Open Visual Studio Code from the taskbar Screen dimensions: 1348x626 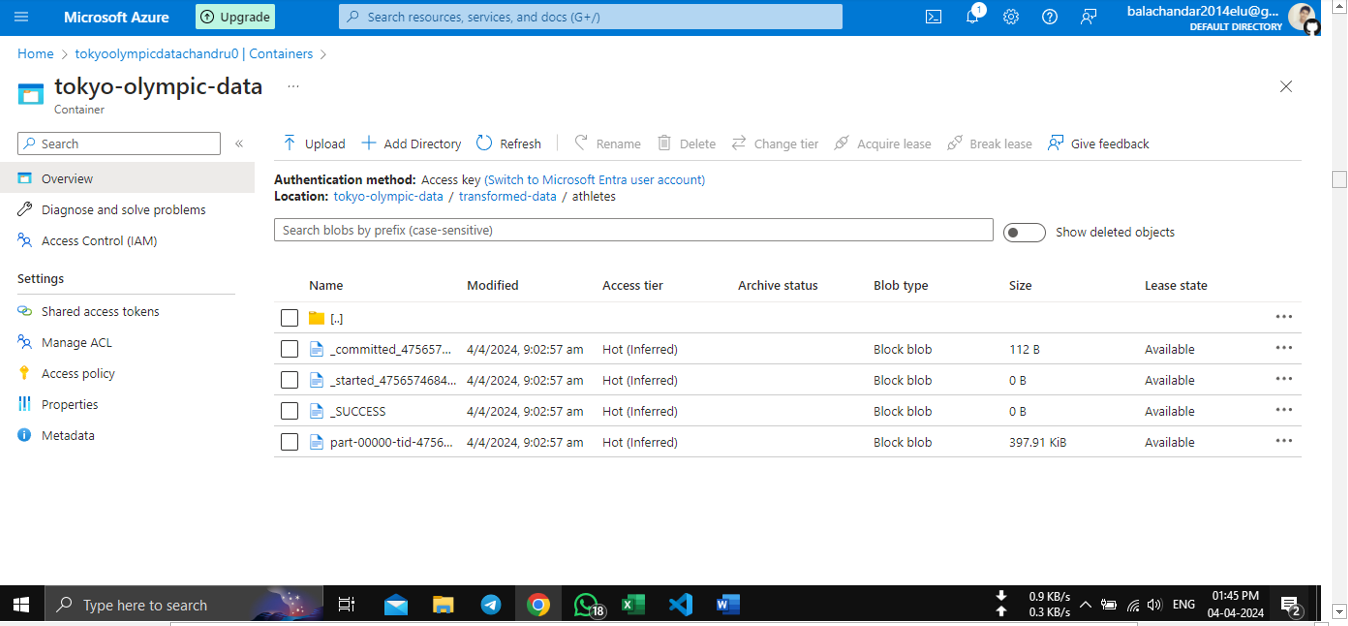click(680, 604)
